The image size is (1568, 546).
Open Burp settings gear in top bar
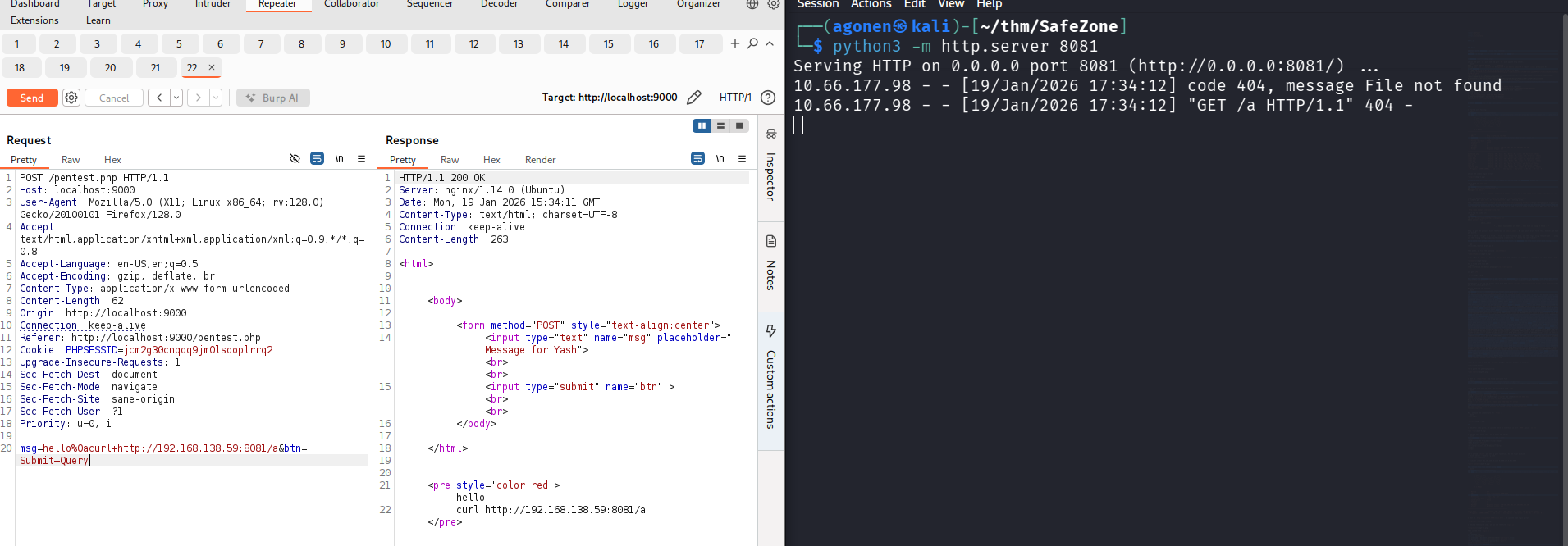tap(773, 4)
